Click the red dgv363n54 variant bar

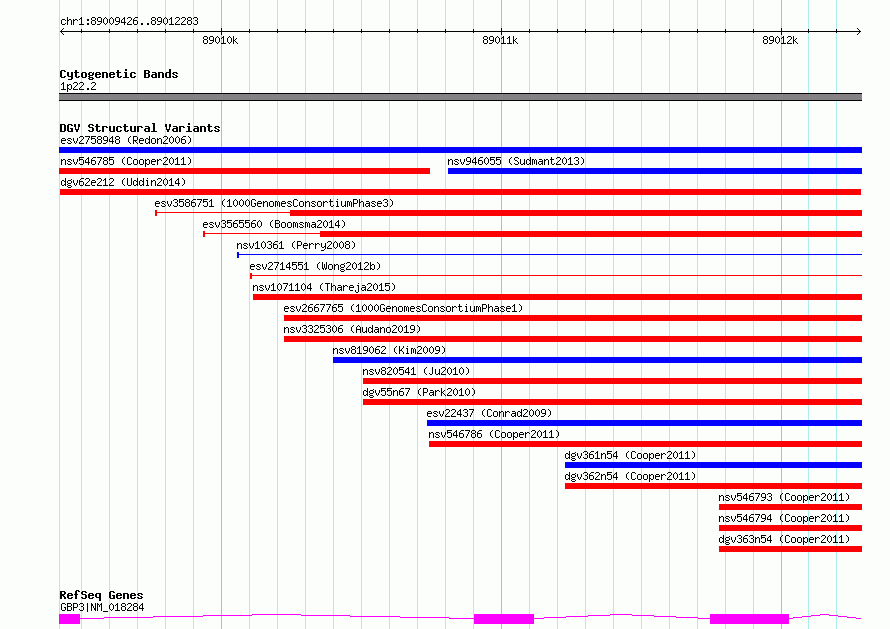click(x=790, y=549)
